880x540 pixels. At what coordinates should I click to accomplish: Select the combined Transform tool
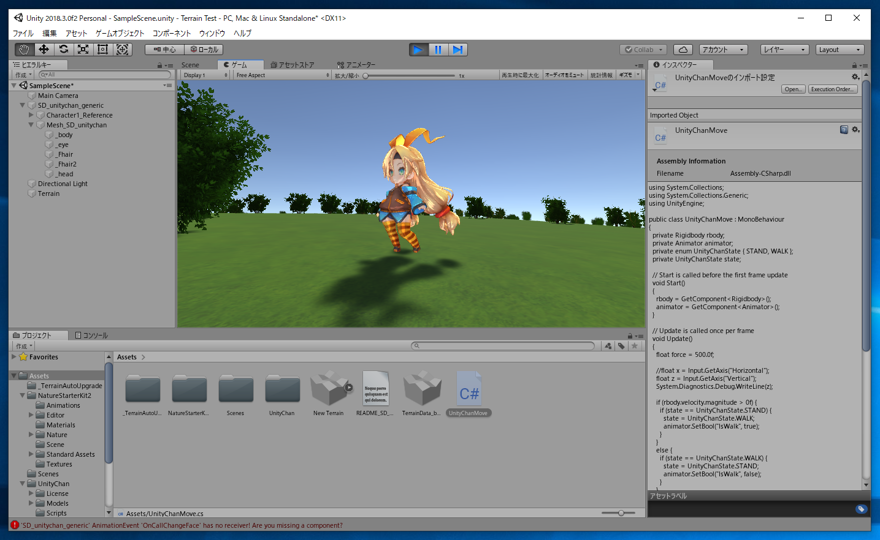pos(122,49)
